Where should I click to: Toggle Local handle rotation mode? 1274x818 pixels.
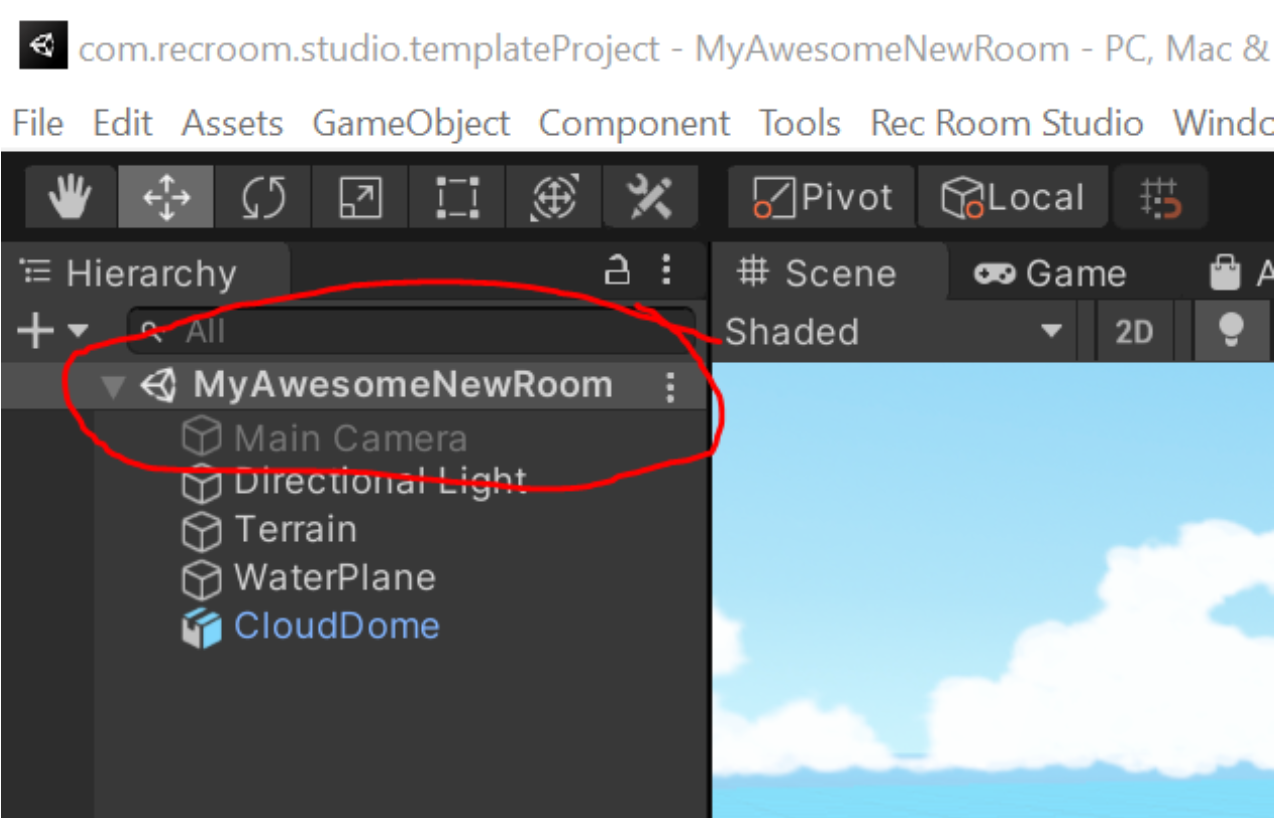[1013, 198]
